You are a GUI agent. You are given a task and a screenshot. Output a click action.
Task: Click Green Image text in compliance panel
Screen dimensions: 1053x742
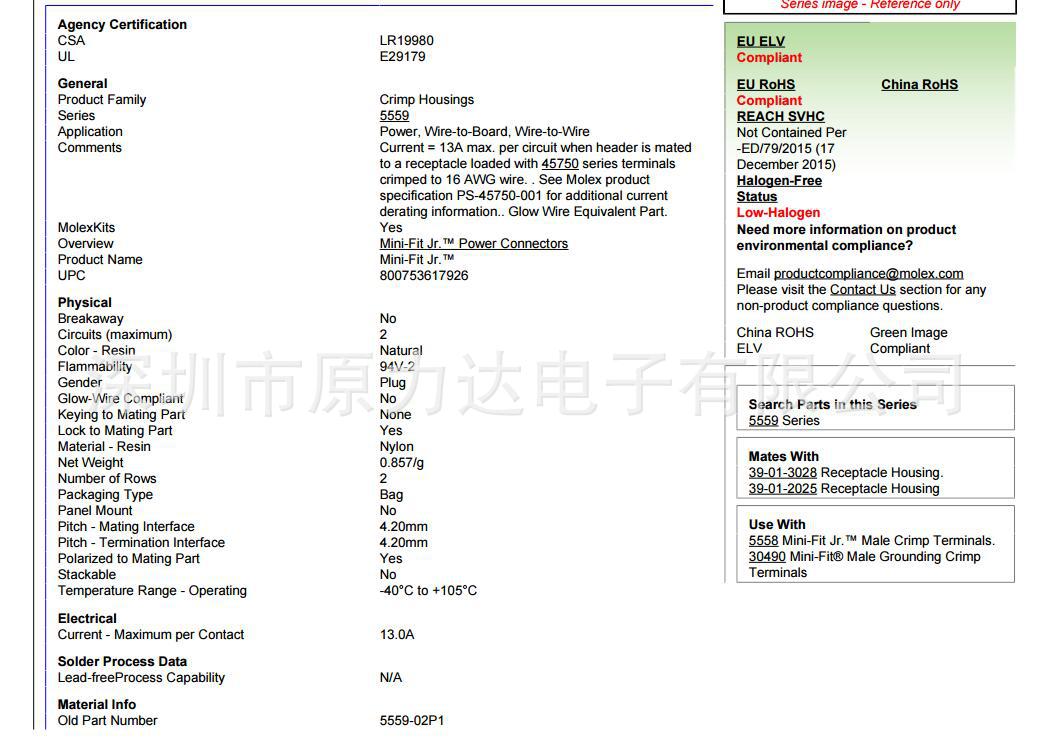tap(909, 333)
